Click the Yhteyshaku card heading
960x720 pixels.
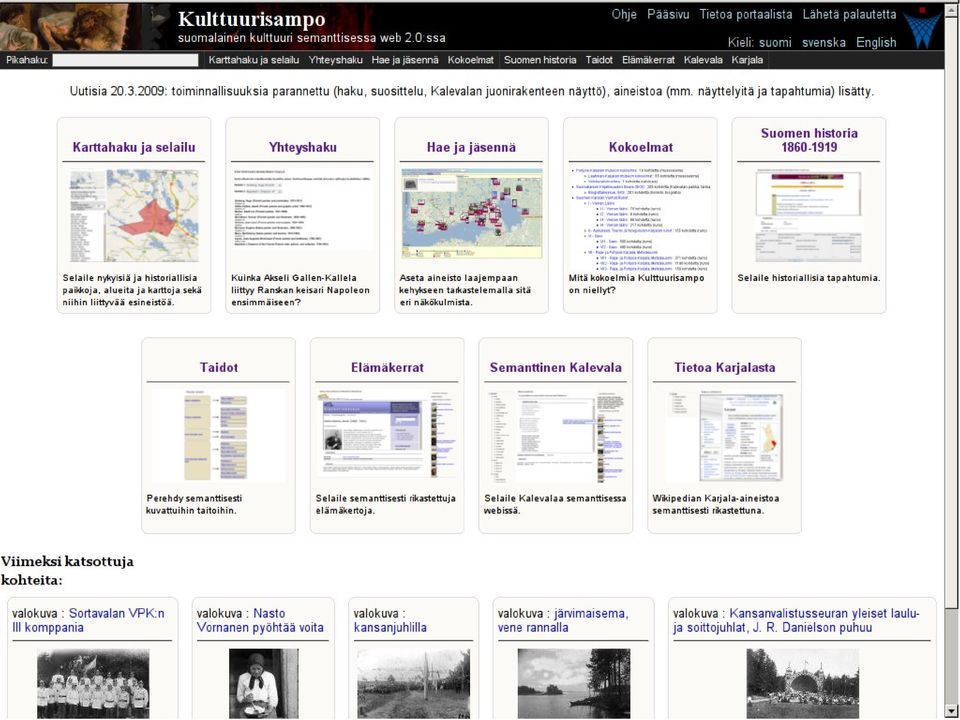pyautogui.click(x=302, y=148)
